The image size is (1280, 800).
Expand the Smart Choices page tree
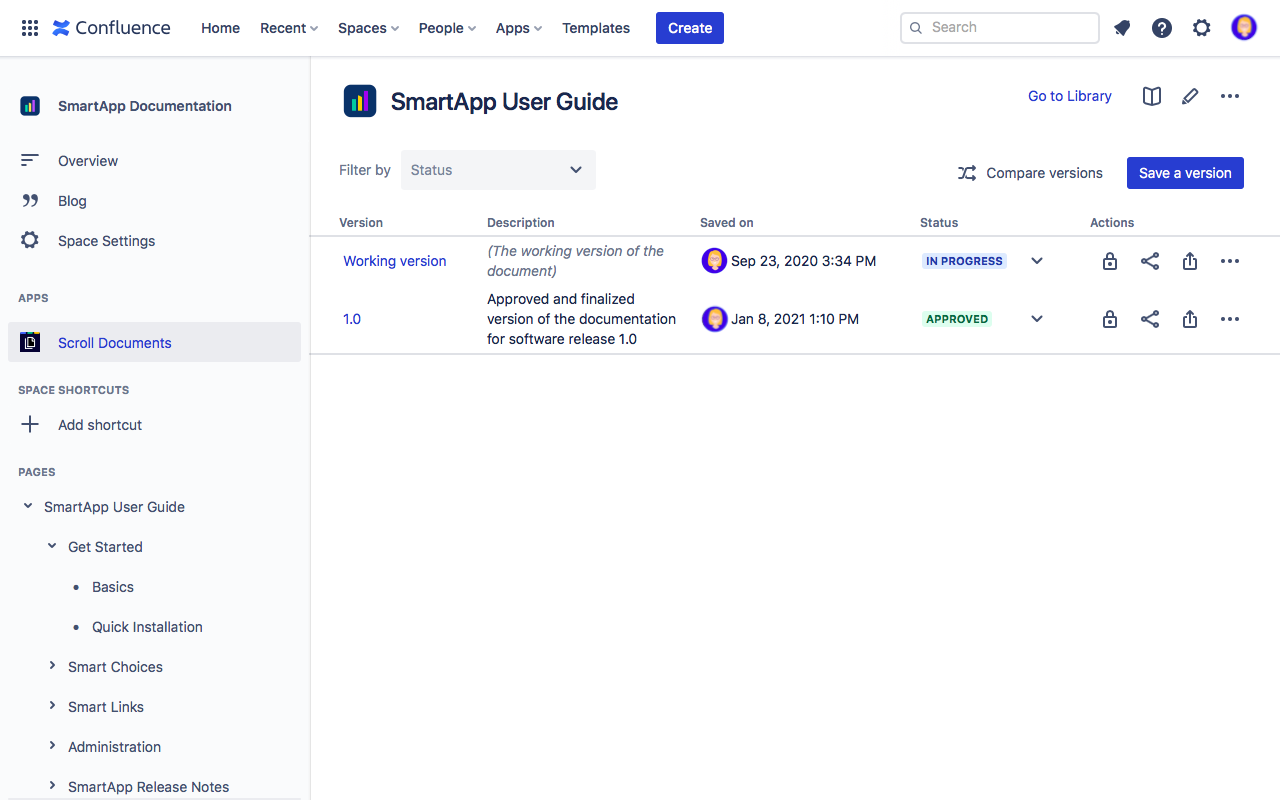point(52,666)
